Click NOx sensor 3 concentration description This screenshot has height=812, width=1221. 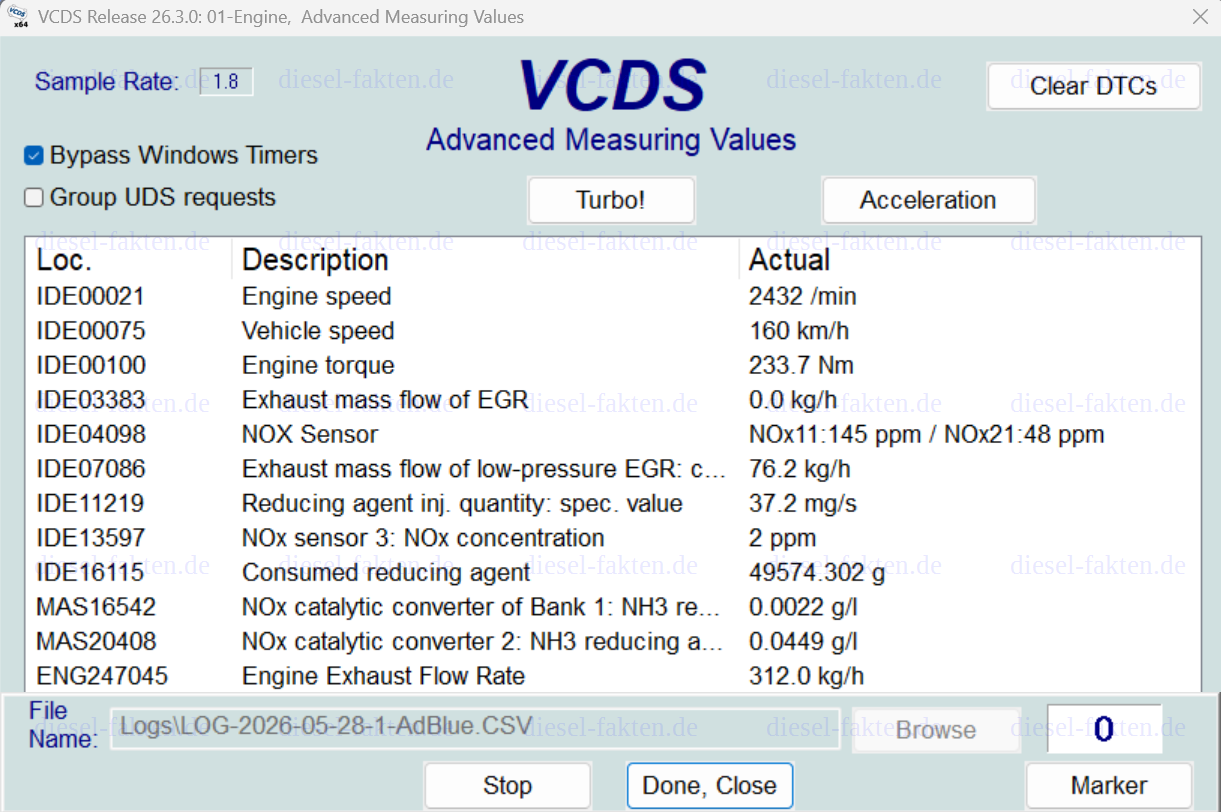click(x=423, y=538)
